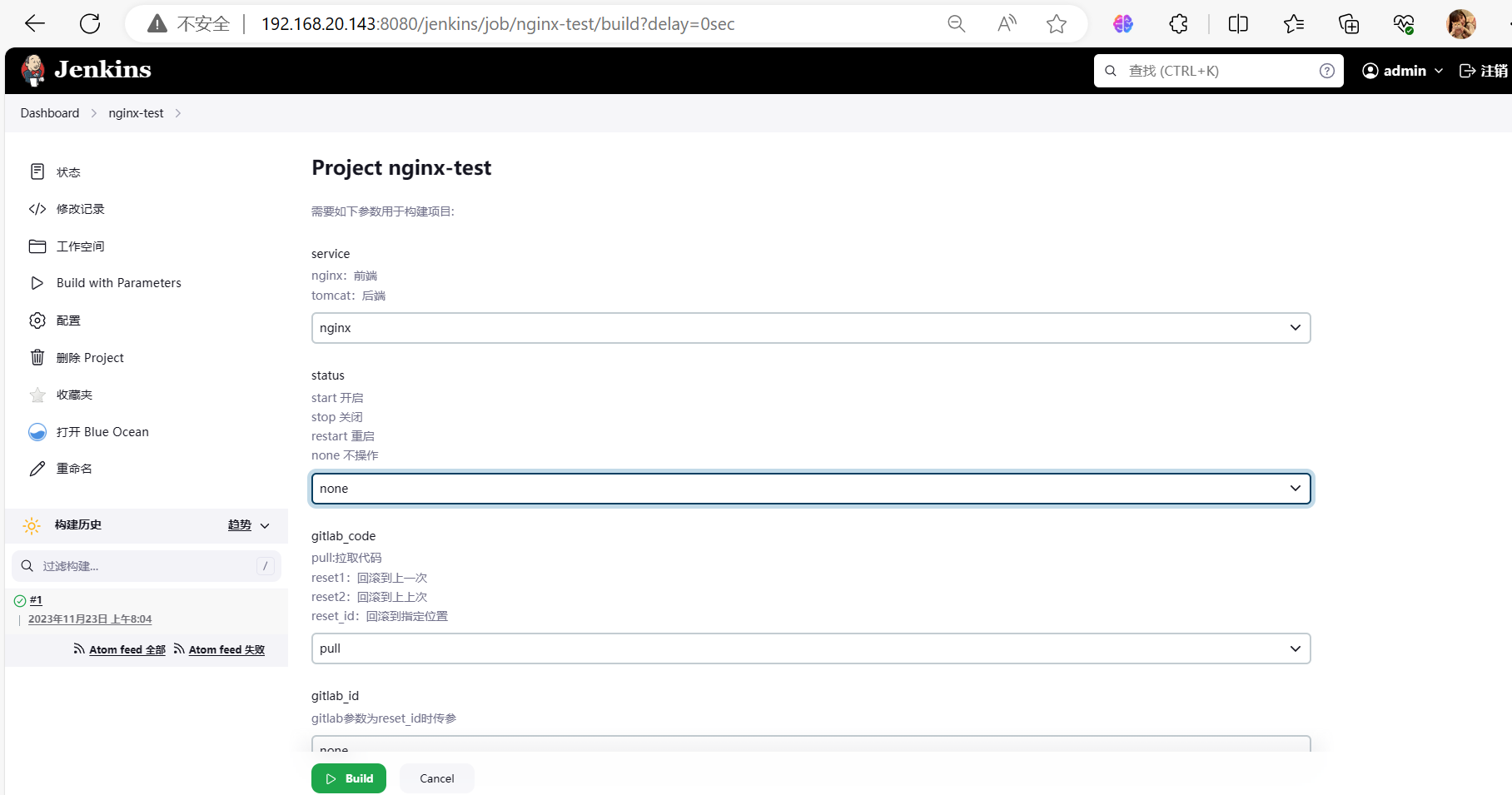Expand the 趋势 chevron
The image size is (1512, 795).
265,525
